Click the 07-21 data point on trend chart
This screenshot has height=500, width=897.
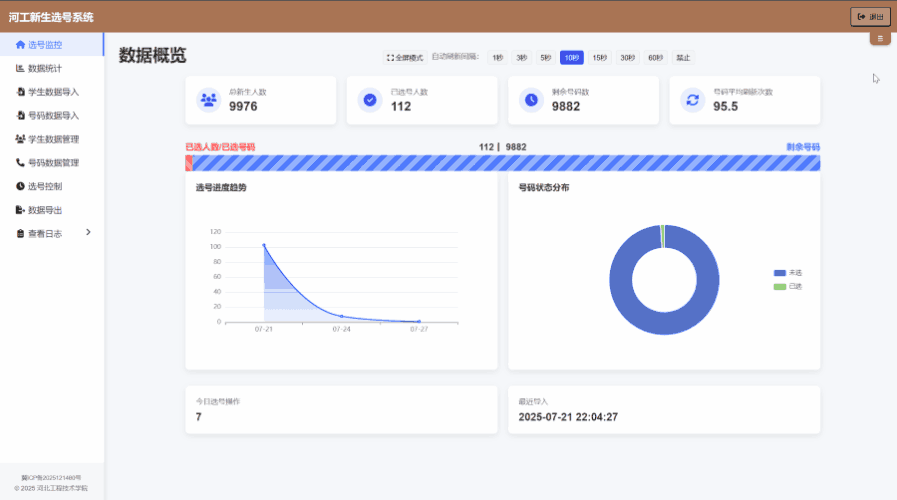click(x=264, y=245)
